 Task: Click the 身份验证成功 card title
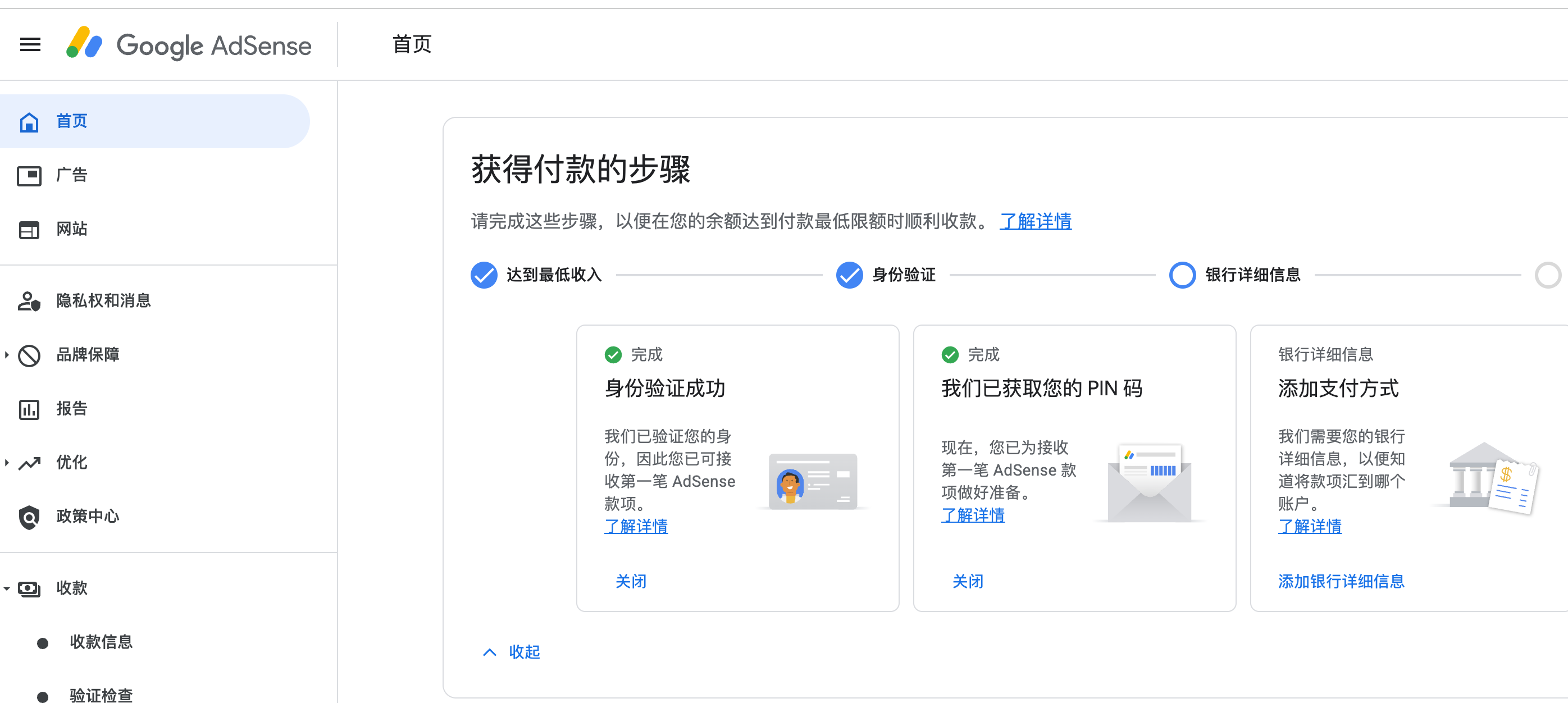tap(665, 389)
